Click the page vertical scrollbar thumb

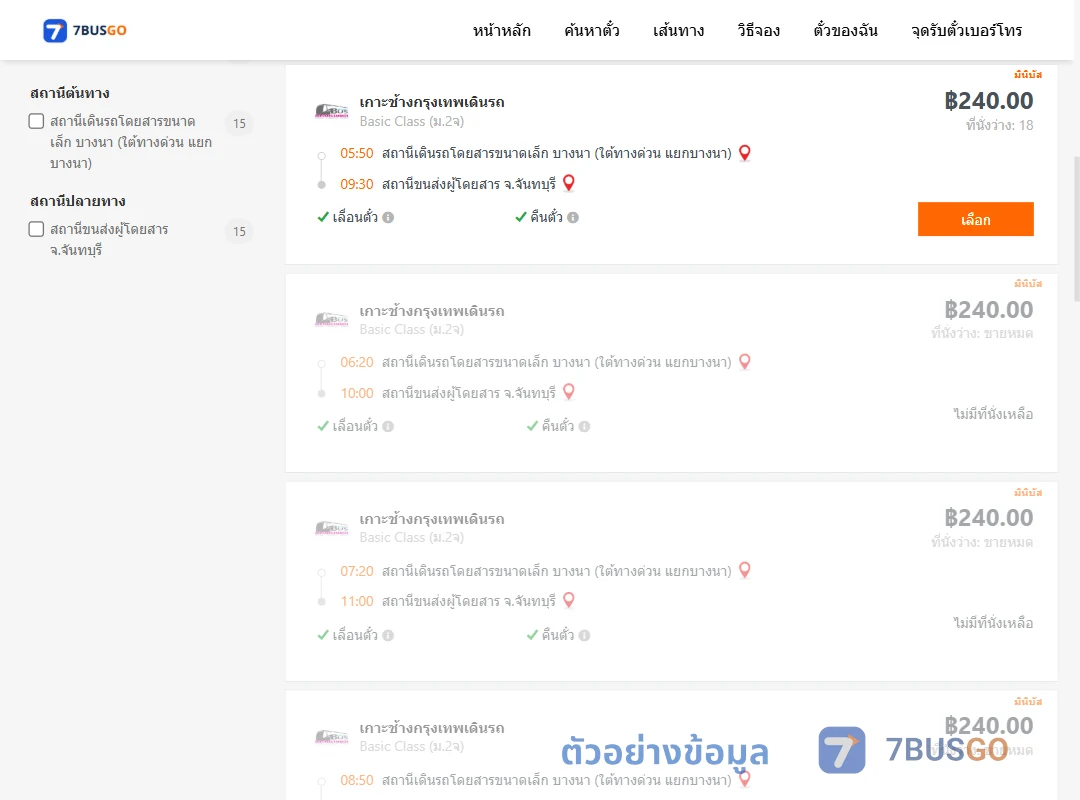click(1077, 229)
